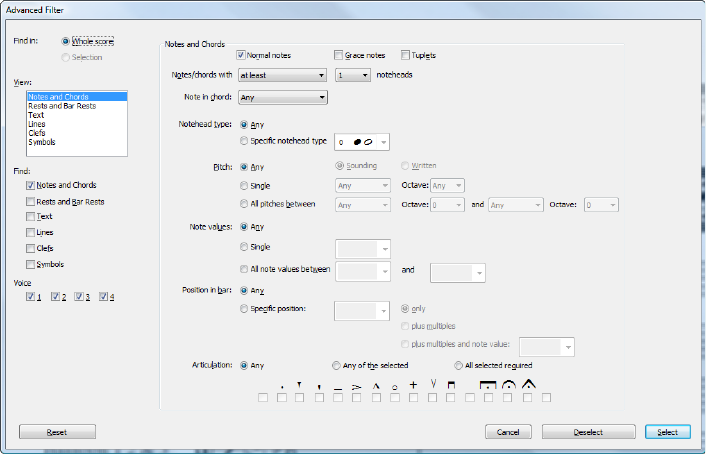The image size is (706, 454).
Task: Choose Specific notehead type radio button
Action: coord(244,141)
